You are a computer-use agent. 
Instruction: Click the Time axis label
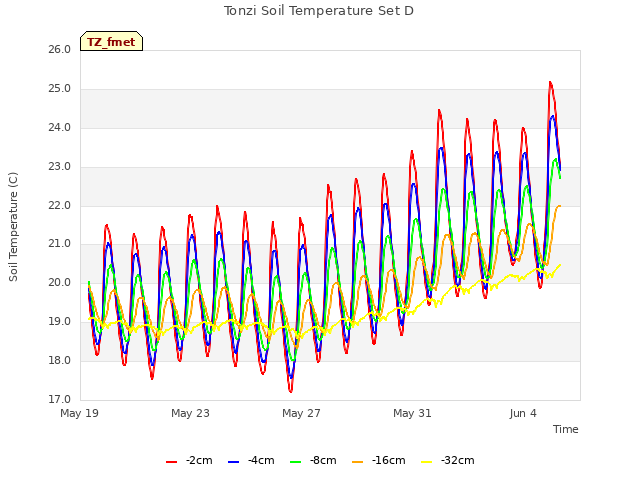point(566,429)
